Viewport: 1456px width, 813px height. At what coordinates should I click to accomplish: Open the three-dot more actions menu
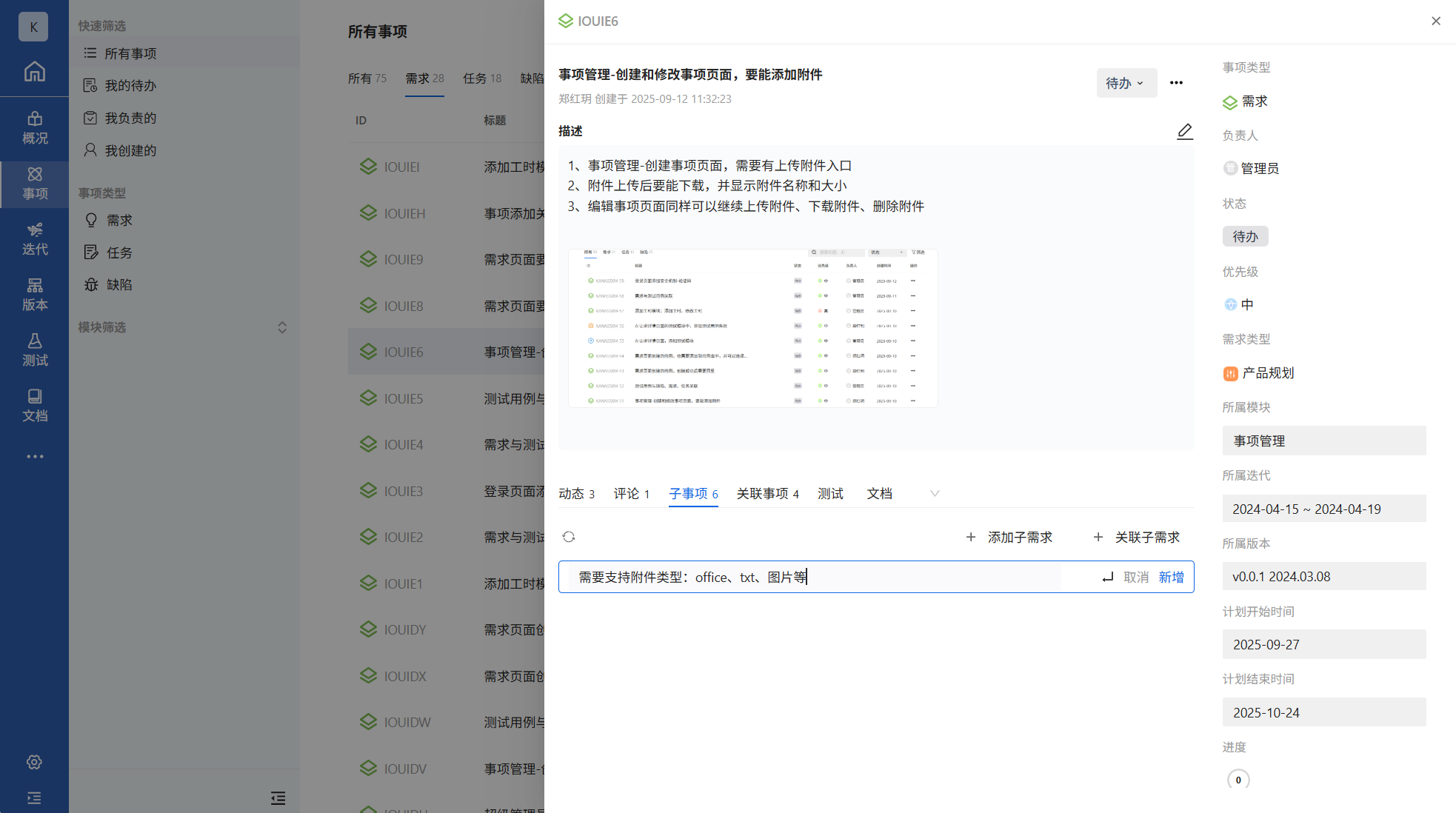pyautogui.click(x=1176, y=83)
